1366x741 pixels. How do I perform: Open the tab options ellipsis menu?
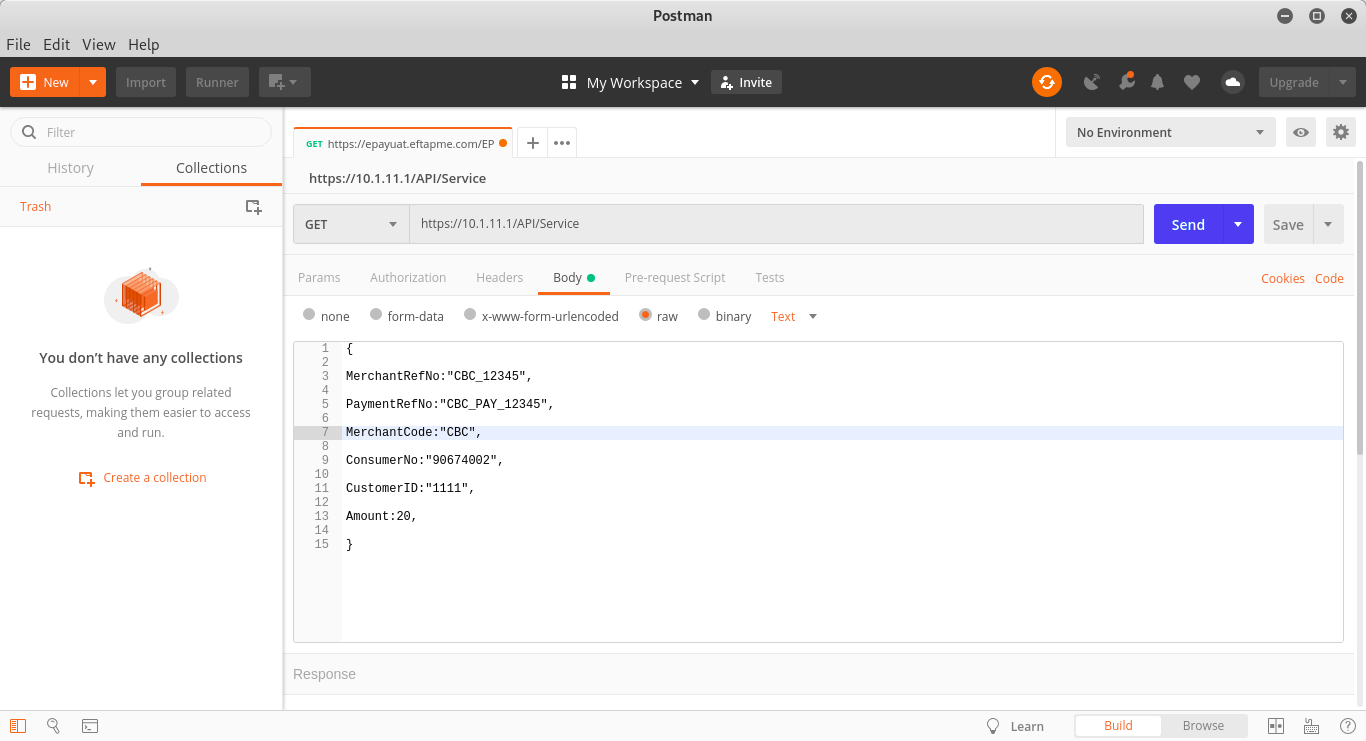[x=562, y=143]
